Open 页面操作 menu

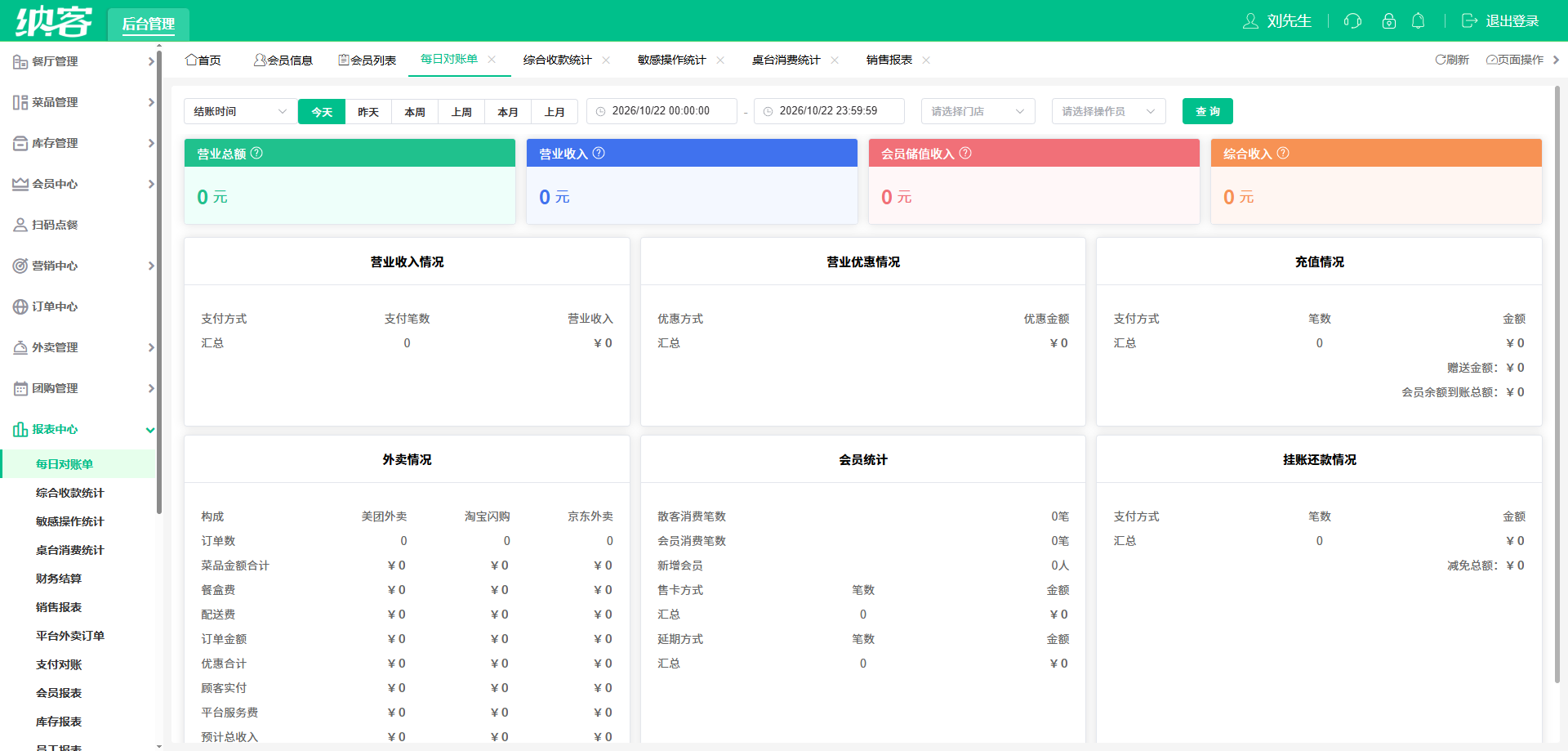coord(1515,60)
